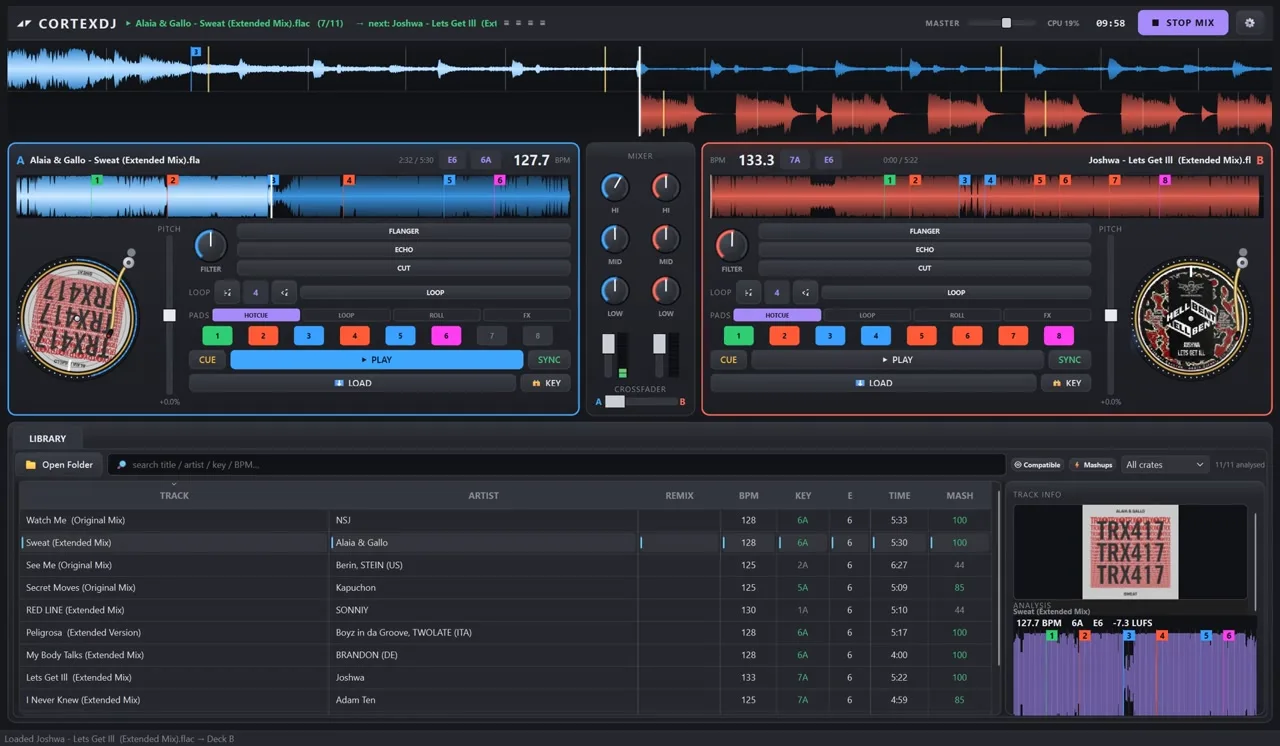
Task: Open the LIBRARY tab
Action: click(x=47, y=438)
